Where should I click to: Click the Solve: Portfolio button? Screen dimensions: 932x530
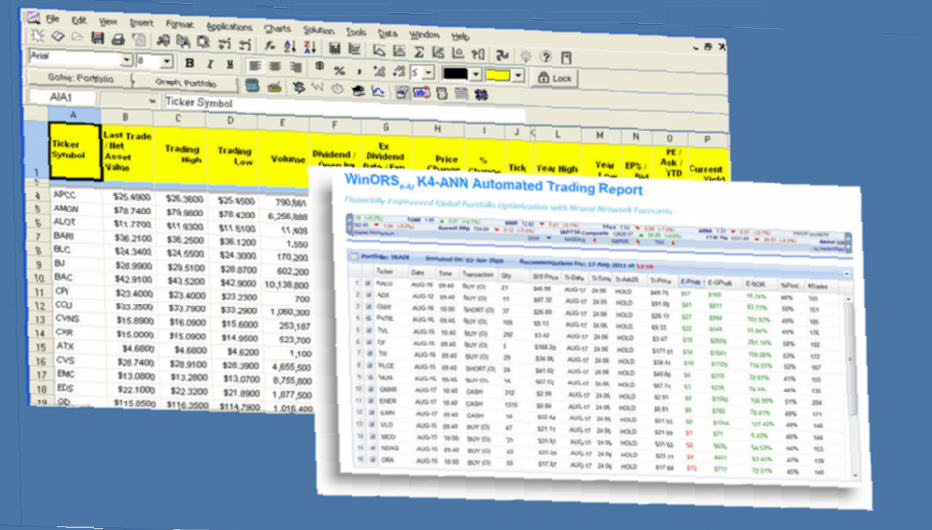[81, 79]
